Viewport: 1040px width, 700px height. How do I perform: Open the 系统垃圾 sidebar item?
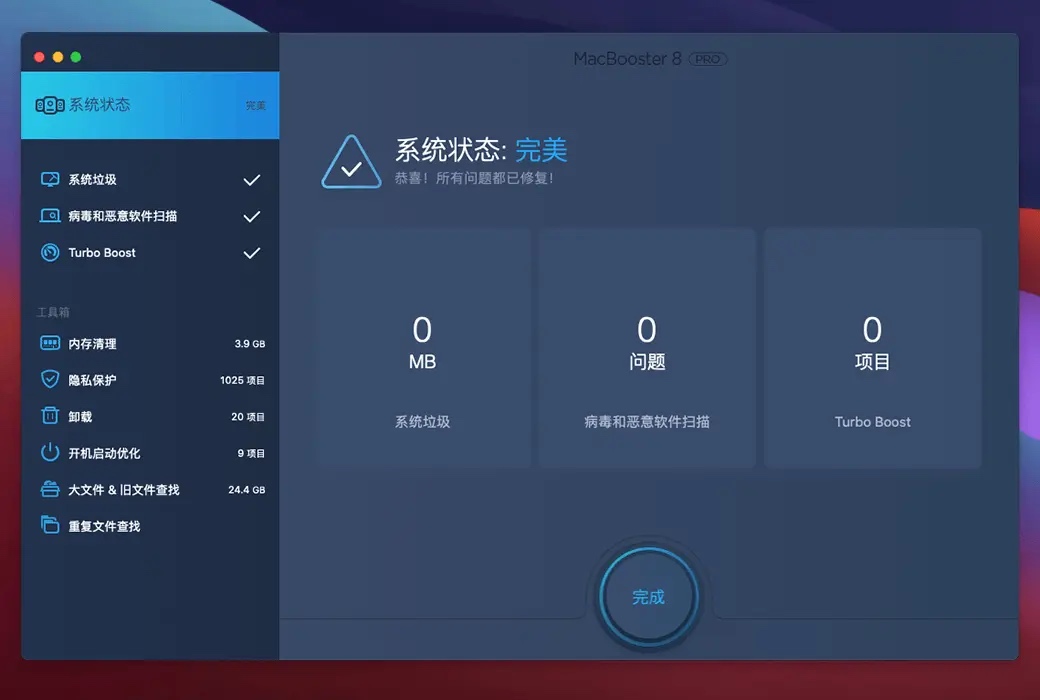pos(150,180)
